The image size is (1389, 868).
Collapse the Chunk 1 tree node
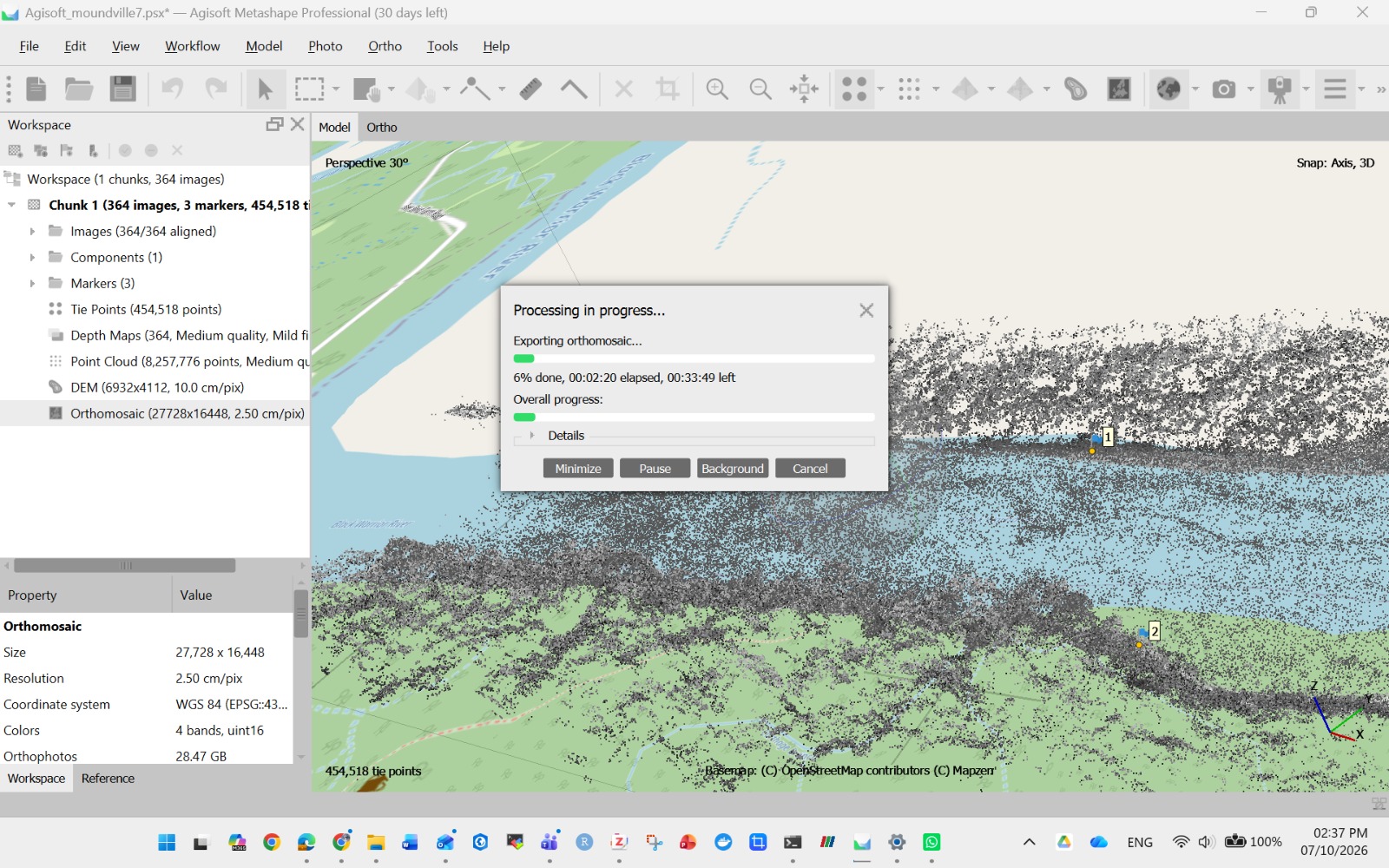(11, 206)
